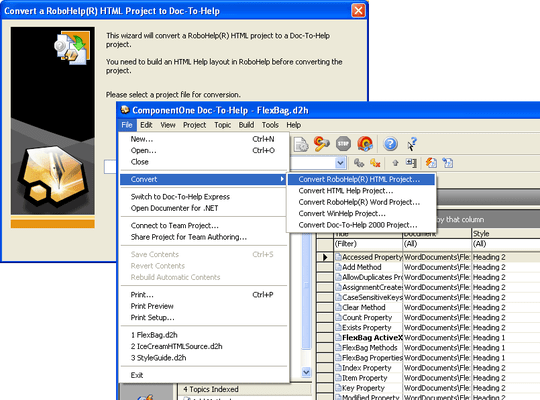
Task: Choose Share Project for Team Authoring...
Action: tap(203, 237)
